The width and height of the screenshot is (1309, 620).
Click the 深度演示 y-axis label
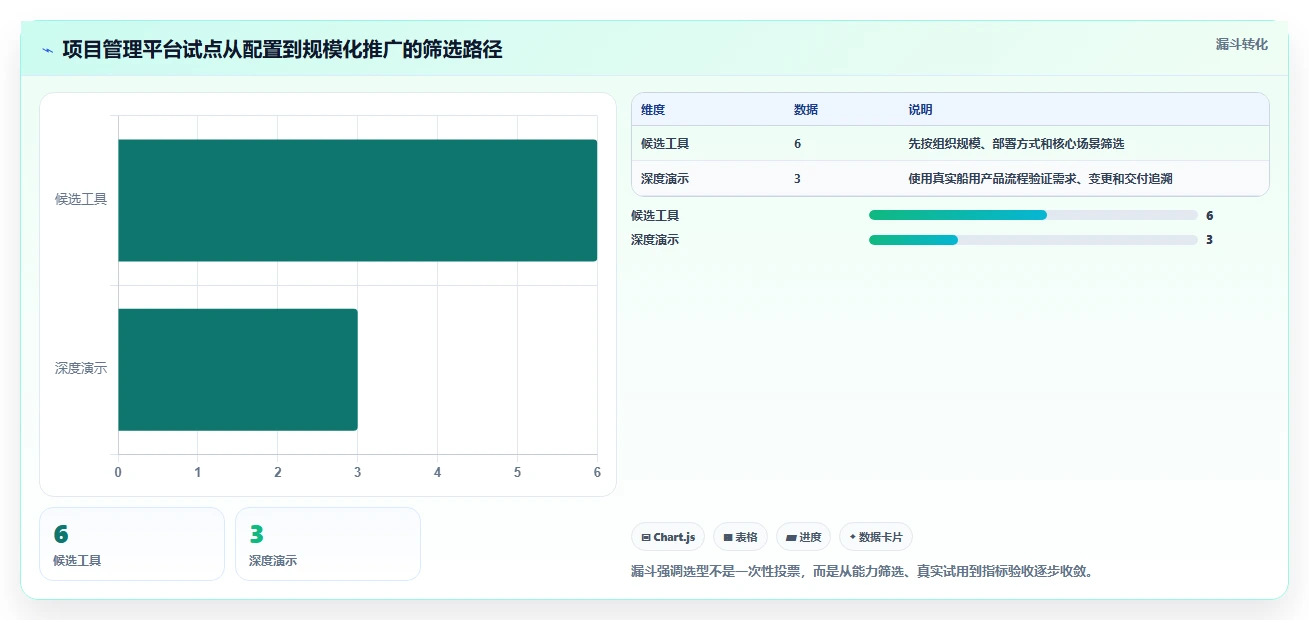click(x=81, y=368)
